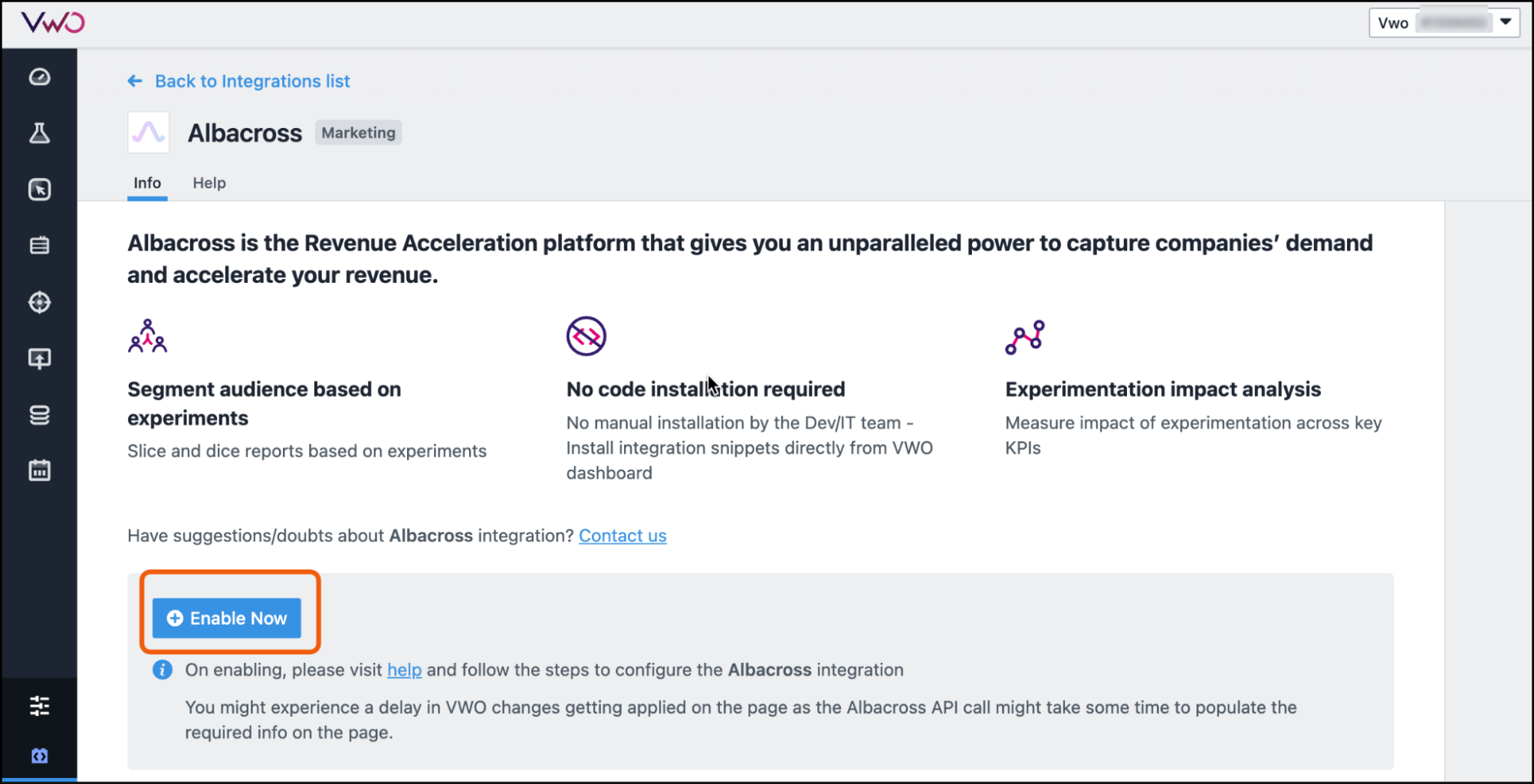Click the No manual installation description text
Image resolution: width=1534 pixels, height=784 pixels.
750,448
